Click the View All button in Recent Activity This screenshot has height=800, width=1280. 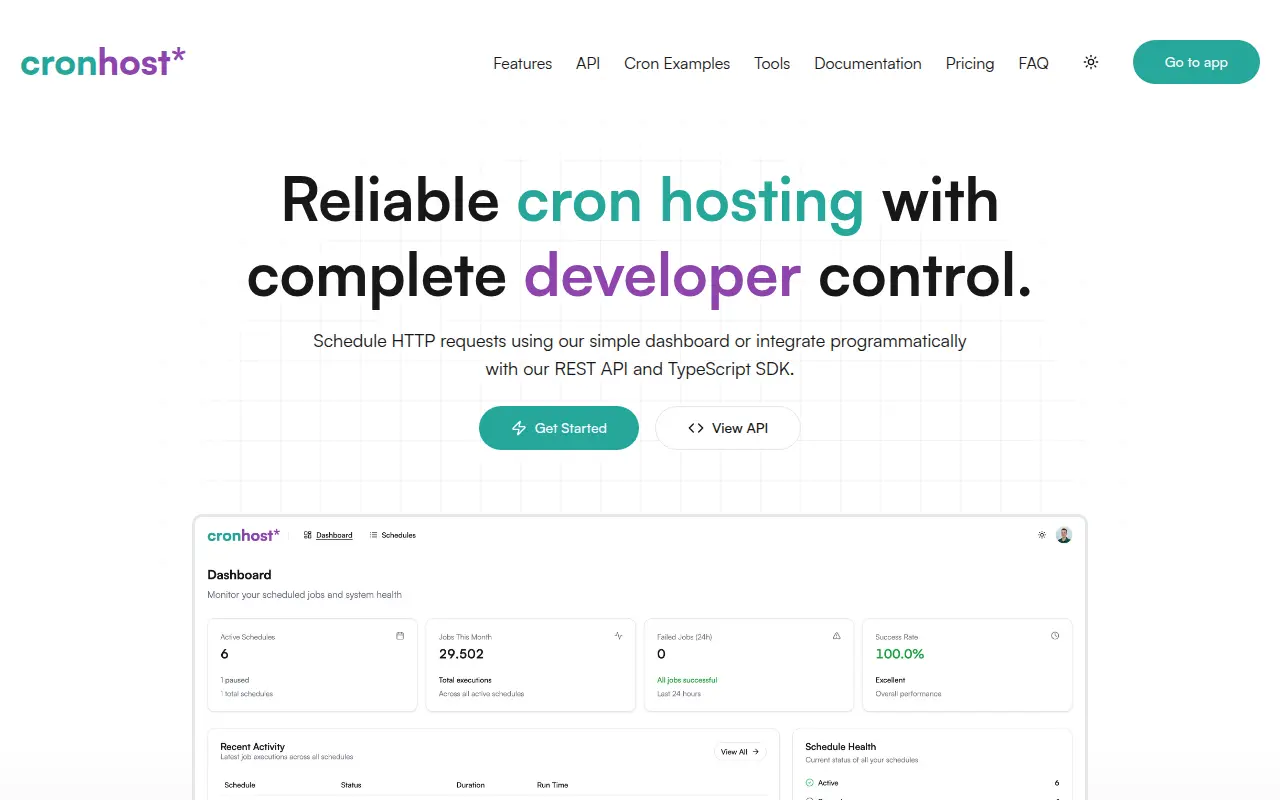coord(740,751)
